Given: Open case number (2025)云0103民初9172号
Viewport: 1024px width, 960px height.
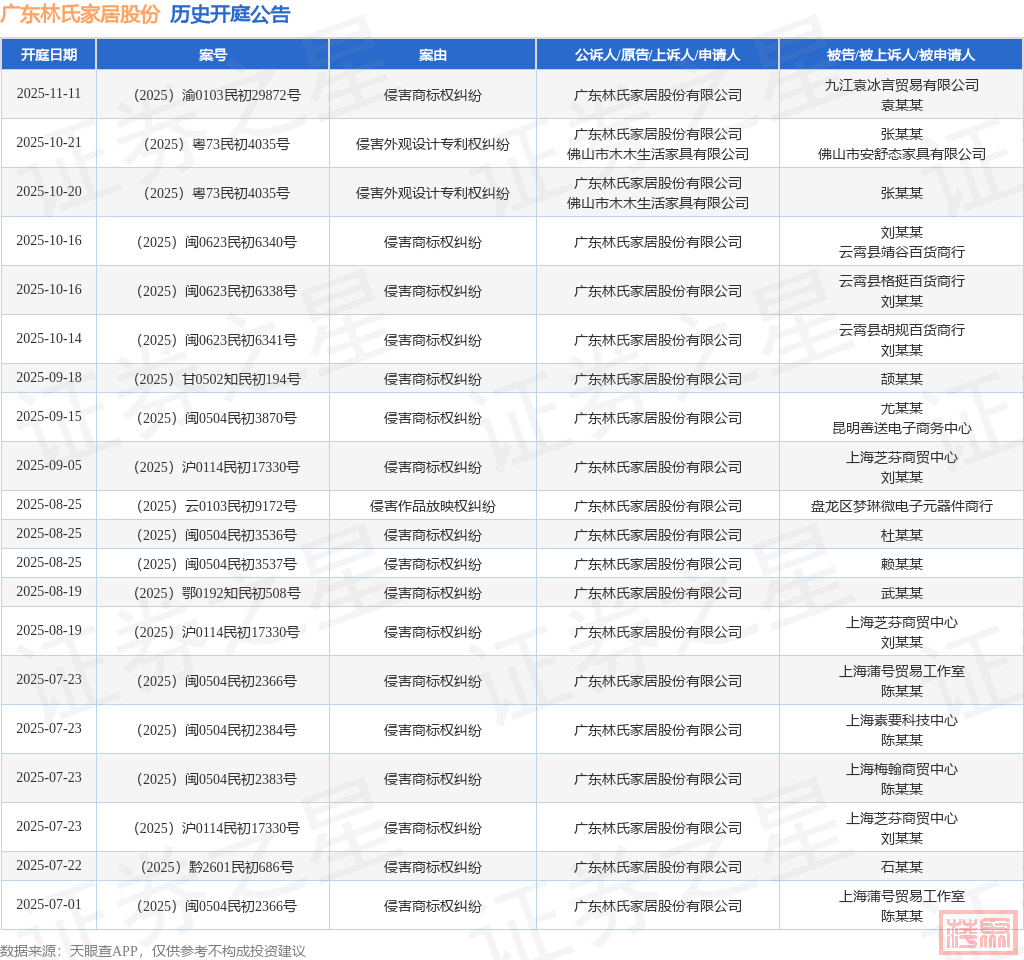Looking at the screenshot, I should (x=213, y=506).
